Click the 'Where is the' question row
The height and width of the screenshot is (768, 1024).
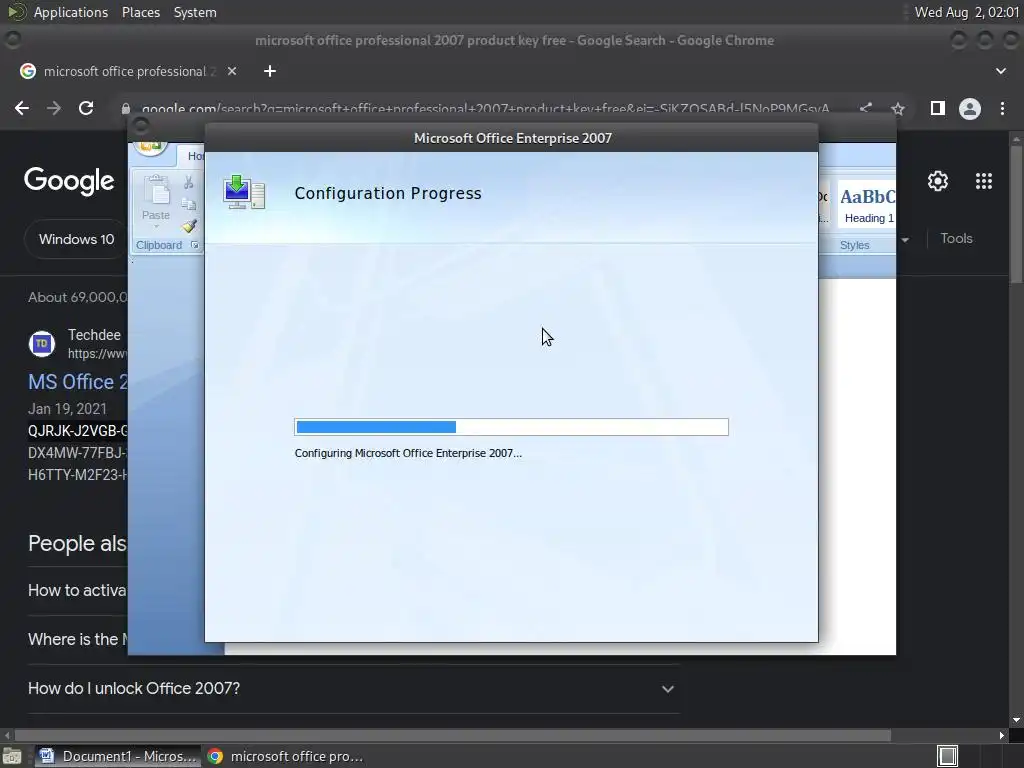pos(77,639)
